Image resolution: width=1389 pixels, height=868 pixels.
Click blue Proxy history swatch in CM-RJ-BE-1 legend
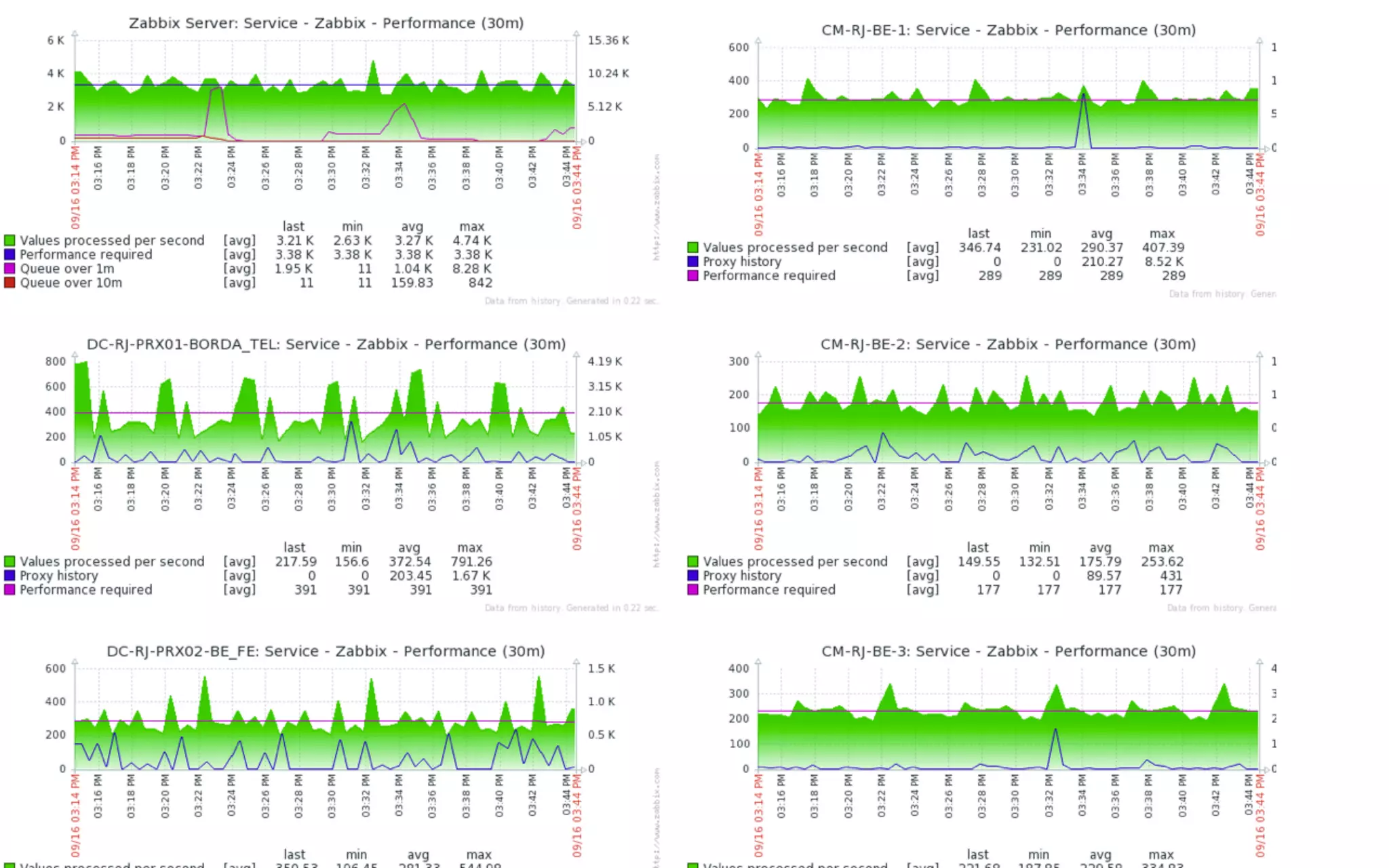click(x=692, y=262)
